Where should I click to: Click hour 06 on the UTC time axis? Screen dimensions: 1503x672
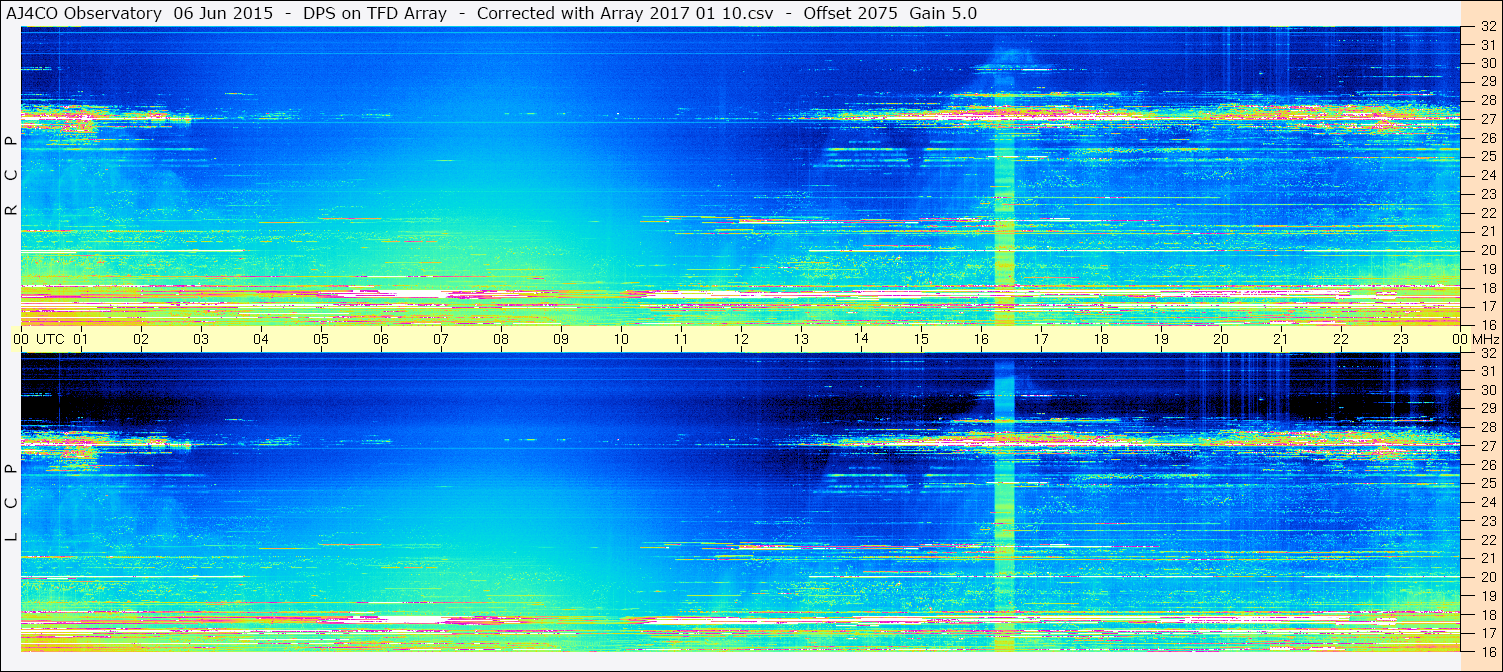pyautogui.click(x=381, y=339)
